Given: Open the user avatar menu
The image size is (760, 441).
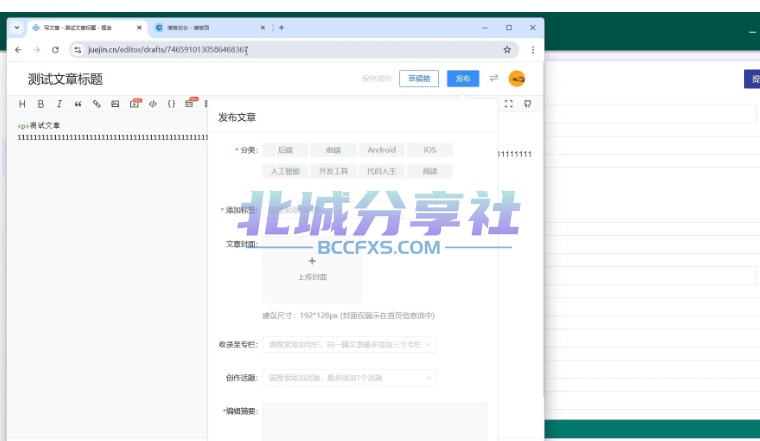Looking at the screenshot, I should (x=517, y=79).
